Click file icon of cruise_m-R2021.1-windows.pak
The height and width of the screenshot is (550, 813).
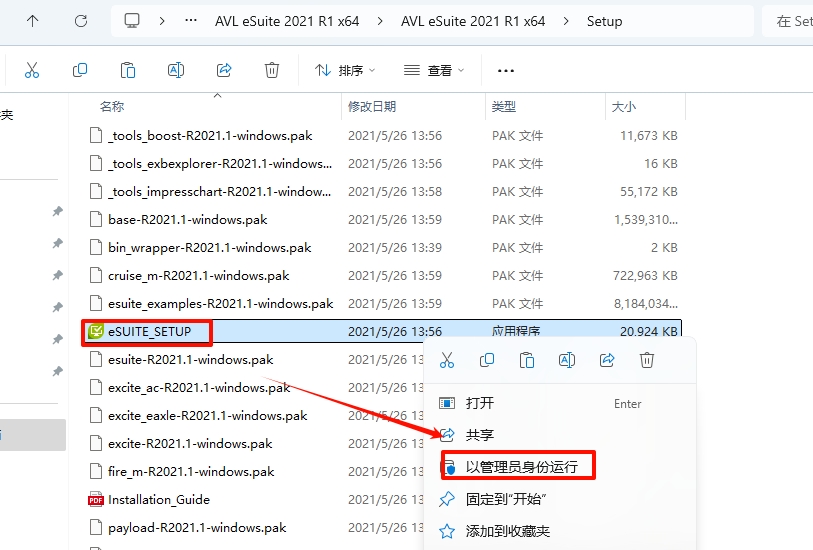pos(96,276)
